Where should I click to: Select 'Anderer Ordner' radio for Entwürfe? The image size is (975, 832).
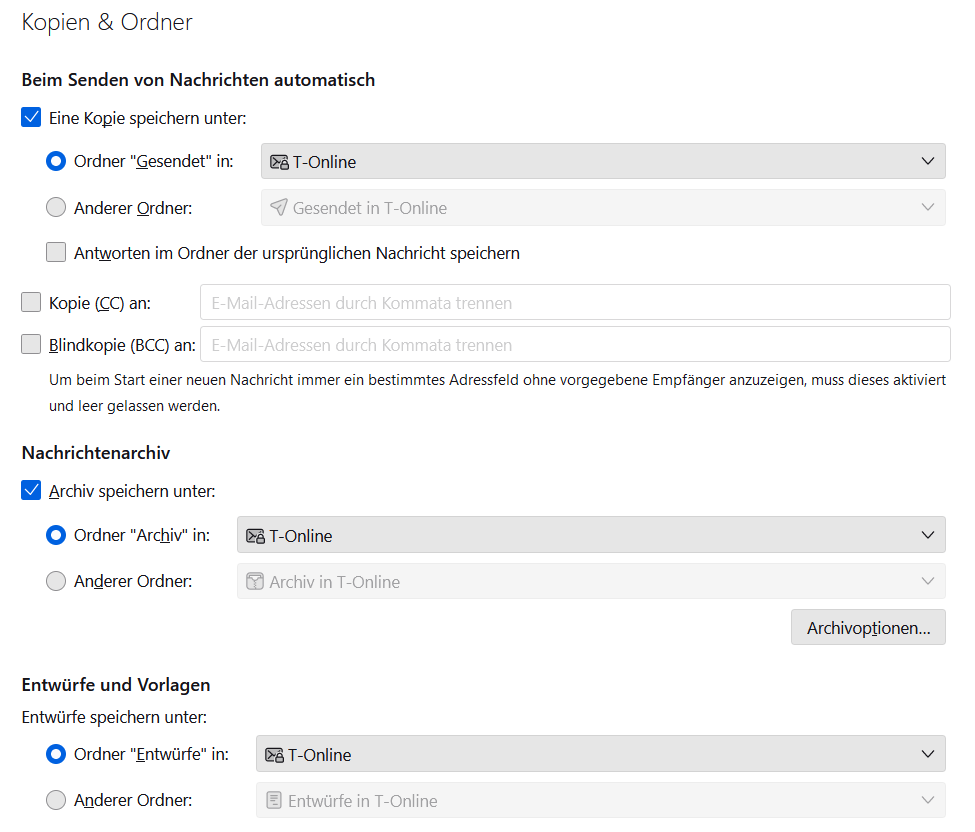point(56,800)
